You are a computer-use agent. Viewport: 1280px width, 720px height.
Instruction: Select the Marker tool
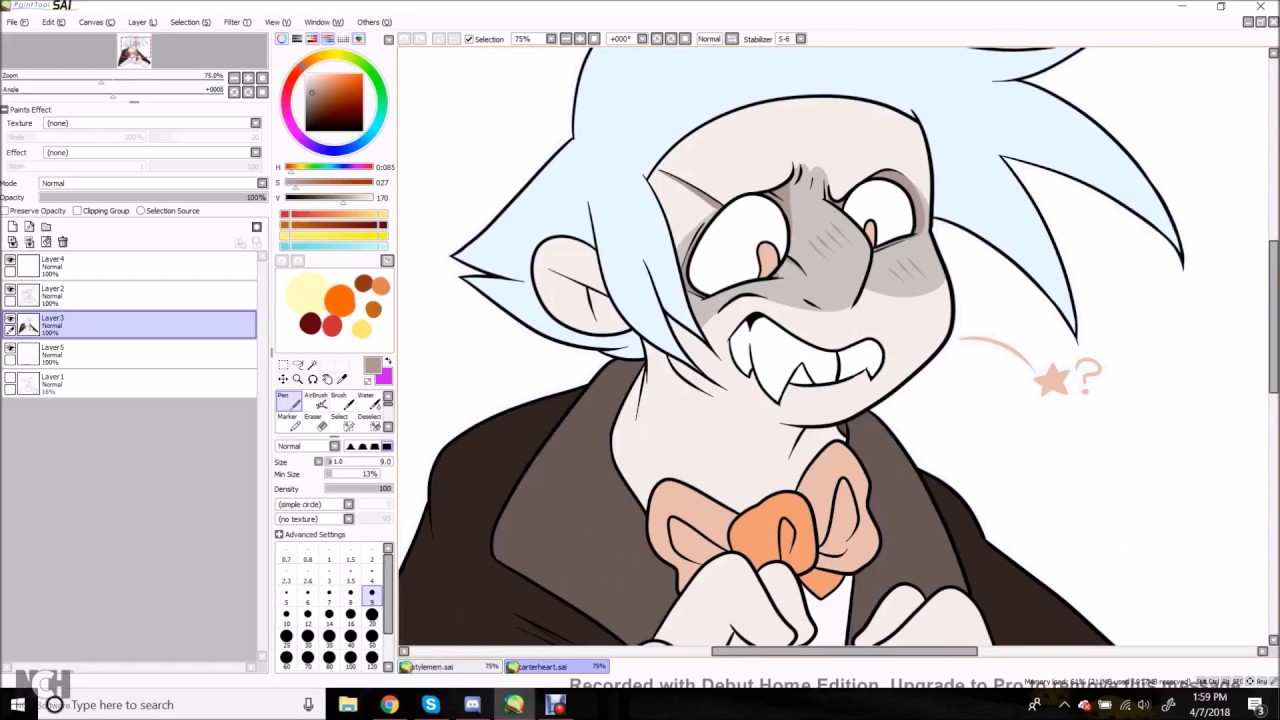288,422
